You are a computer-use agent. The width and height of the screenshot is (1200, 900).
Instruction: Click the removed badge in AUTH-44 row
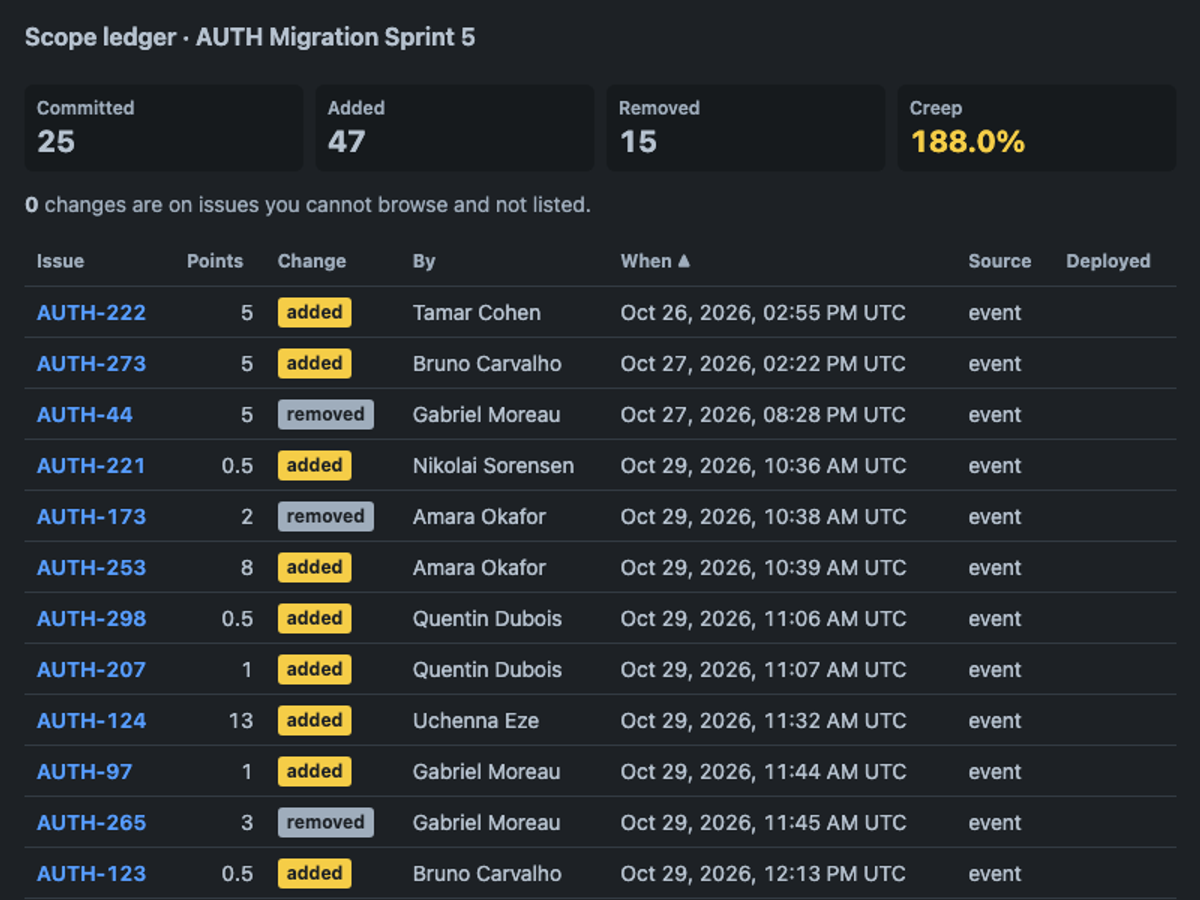(326, 415)
